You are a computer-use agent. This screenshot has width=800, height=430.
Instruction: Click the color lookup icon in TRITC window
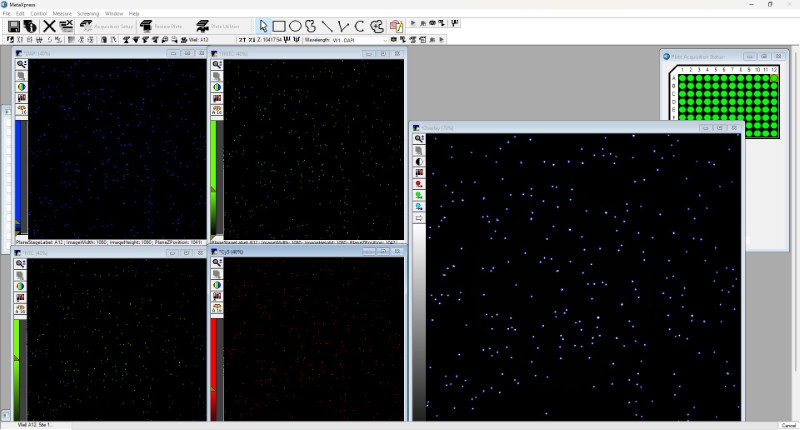coord(216,87)
